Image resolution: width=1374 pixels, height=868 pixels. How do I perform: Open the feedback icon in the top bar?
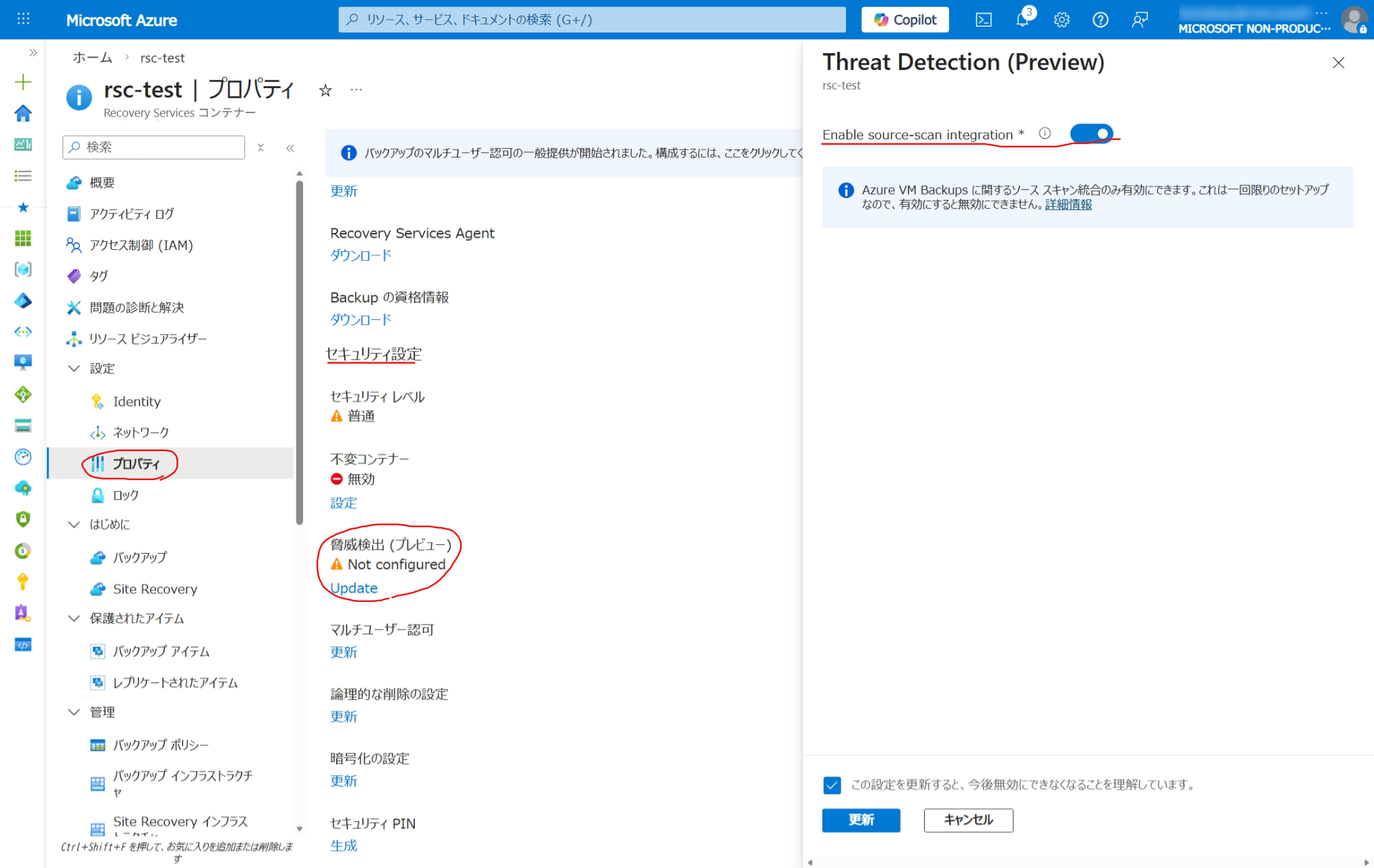pyautogui.click(x=1139, y=20)
